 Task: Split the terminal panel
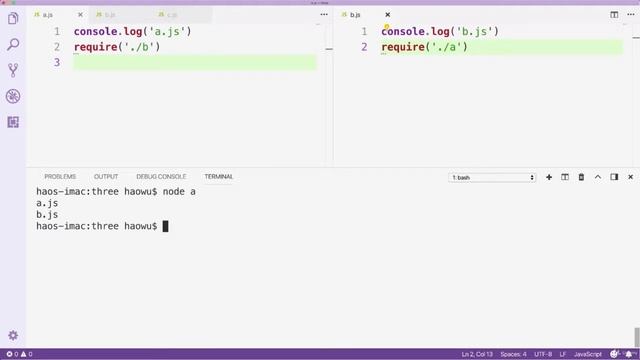pos(565,177)
